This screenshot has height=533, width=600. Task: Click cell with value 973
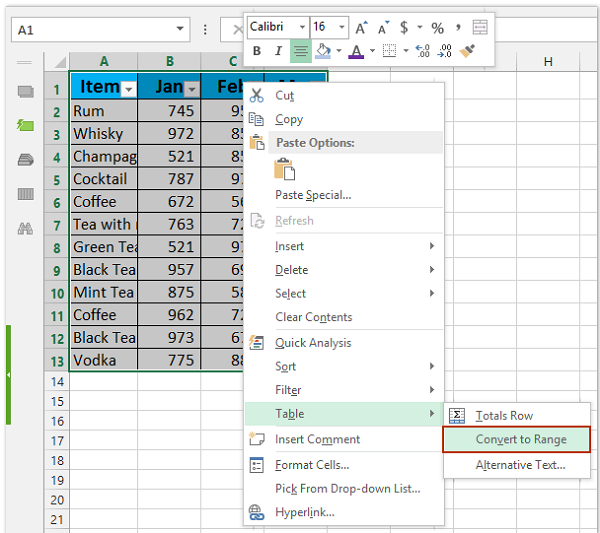coord(169,337)
